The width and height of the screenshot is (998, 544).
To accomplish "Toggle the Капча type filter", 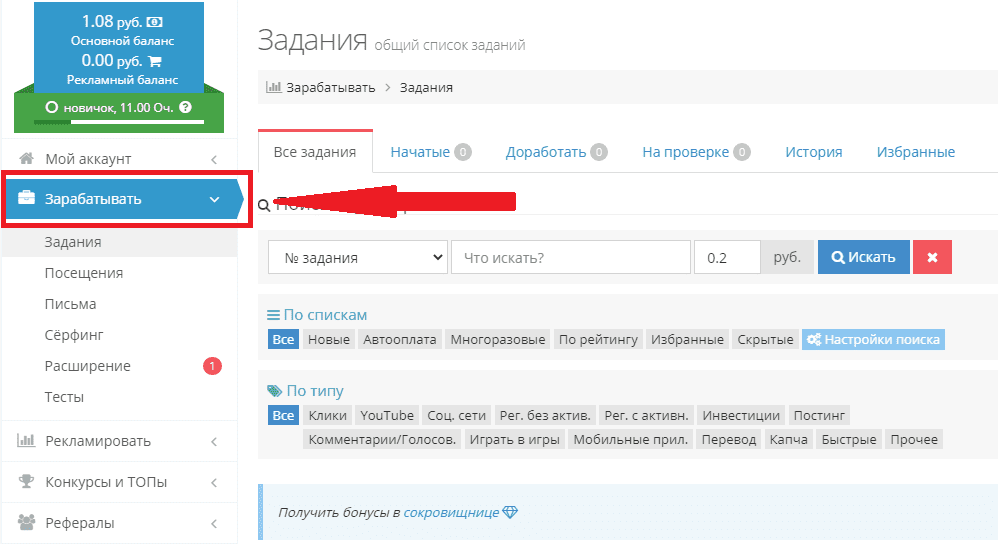I will point(789,439).
